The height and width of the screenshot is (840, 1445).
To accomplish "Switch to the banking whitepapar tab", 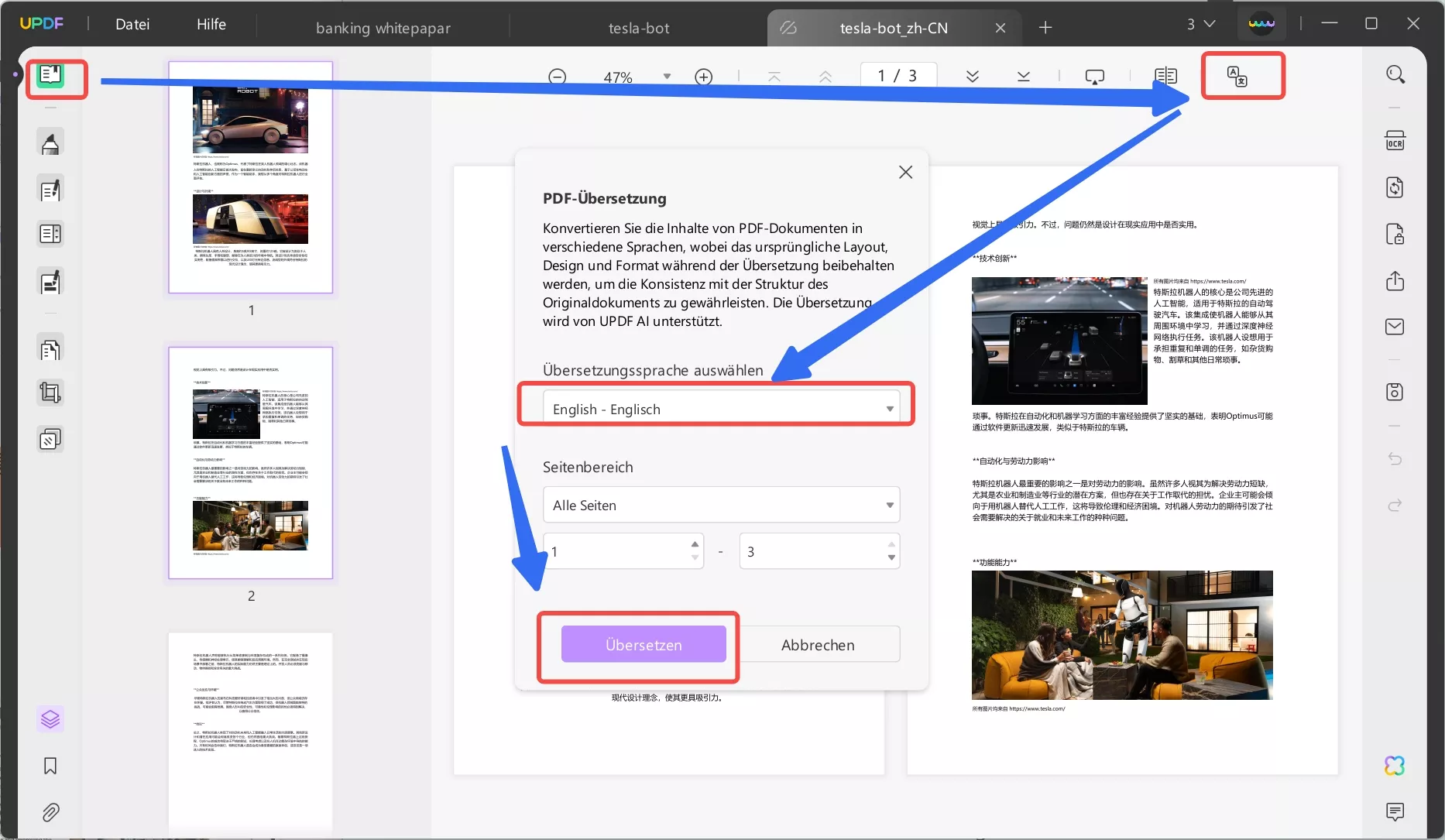I will [x=383, y=28].
